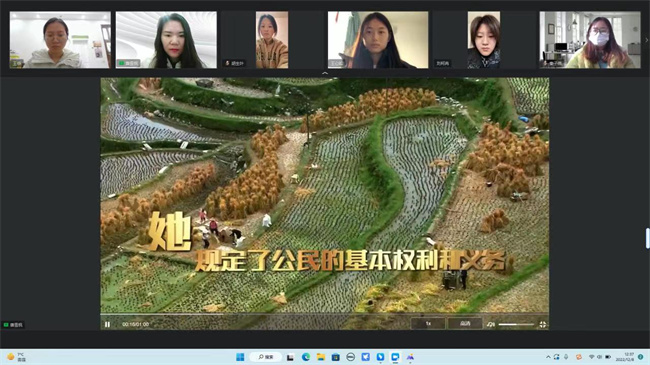The image size is (650, 365).
Task: Open Microsoft Store from the taskbar
Action: [x=335, y=357]
